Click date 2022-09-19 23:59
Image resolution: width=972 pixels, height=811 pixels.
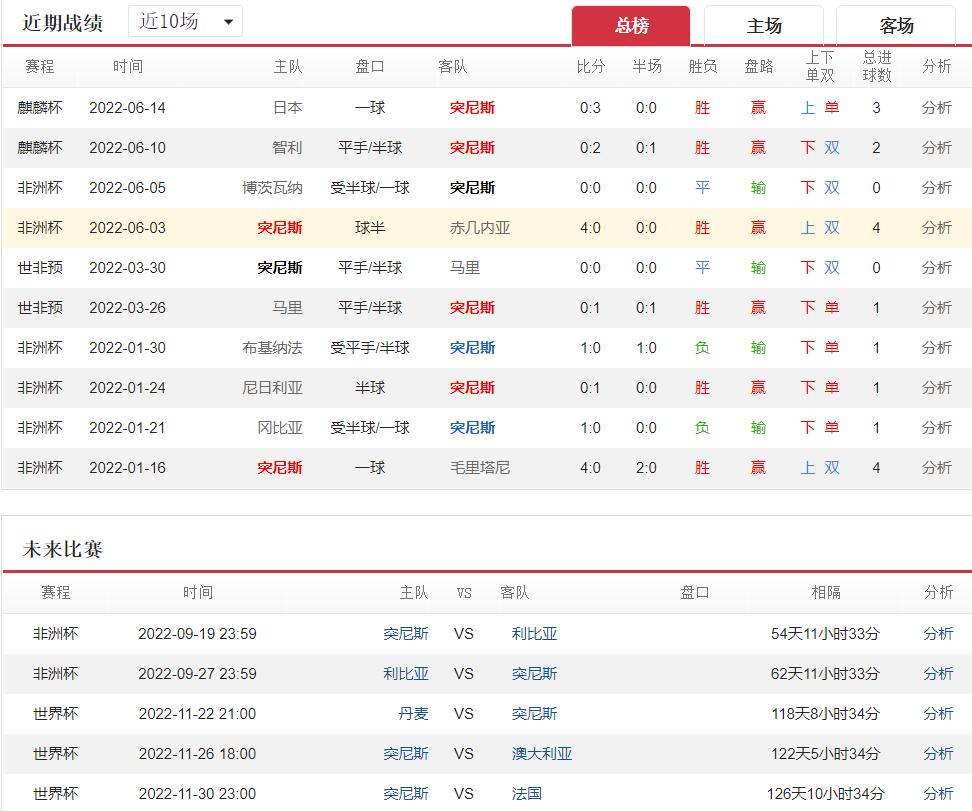coord(197,634)
